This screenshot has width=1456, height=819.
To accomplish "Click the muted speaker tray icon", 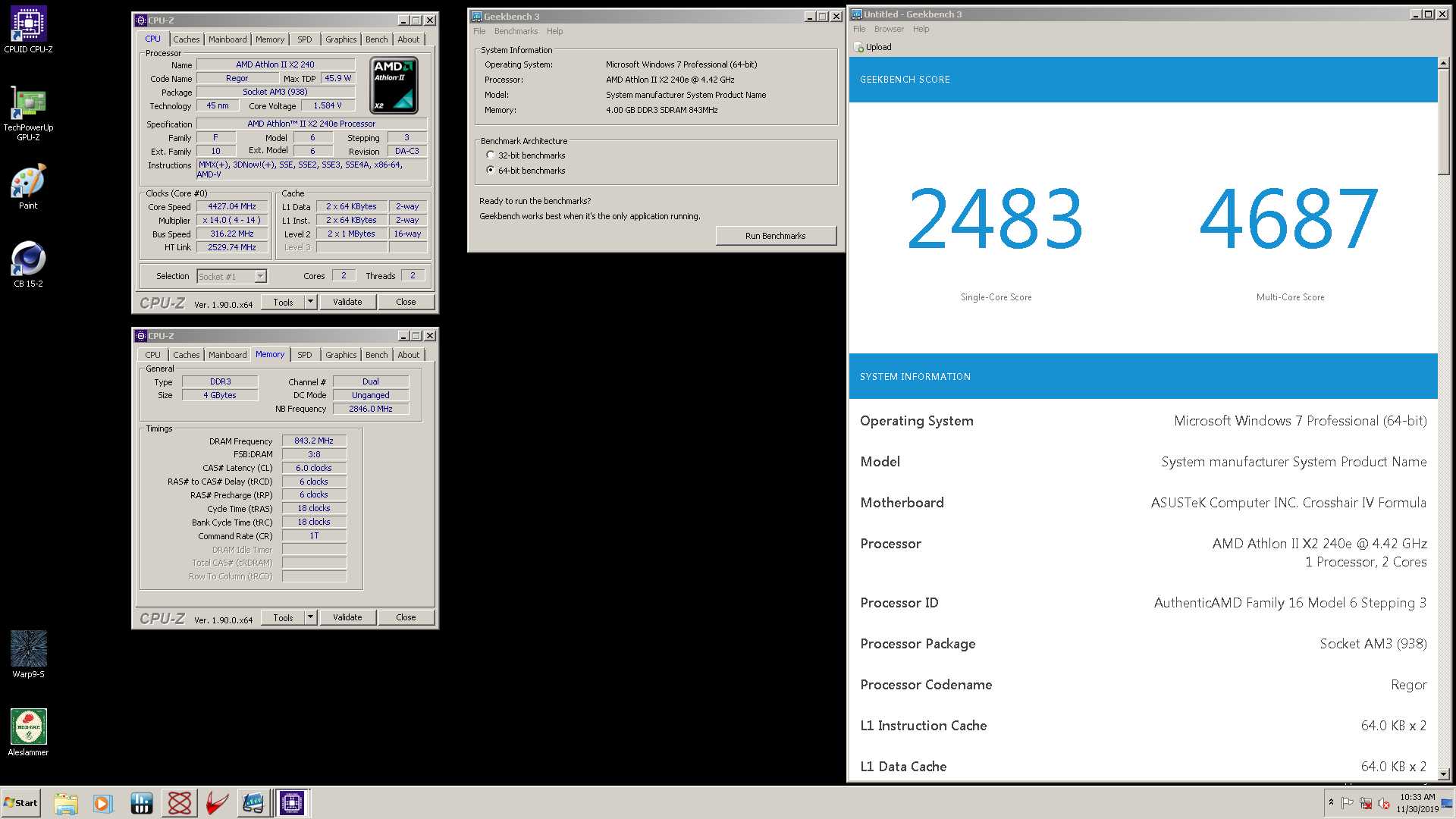I will [x=1384, y=803].
